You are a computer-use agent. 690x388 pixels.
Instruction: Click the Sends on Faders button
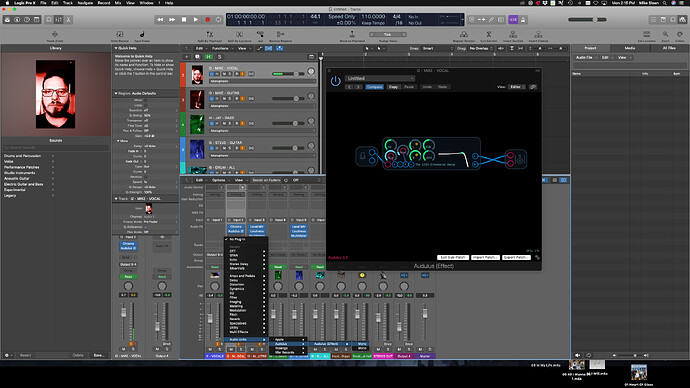(x=266, y=180)
